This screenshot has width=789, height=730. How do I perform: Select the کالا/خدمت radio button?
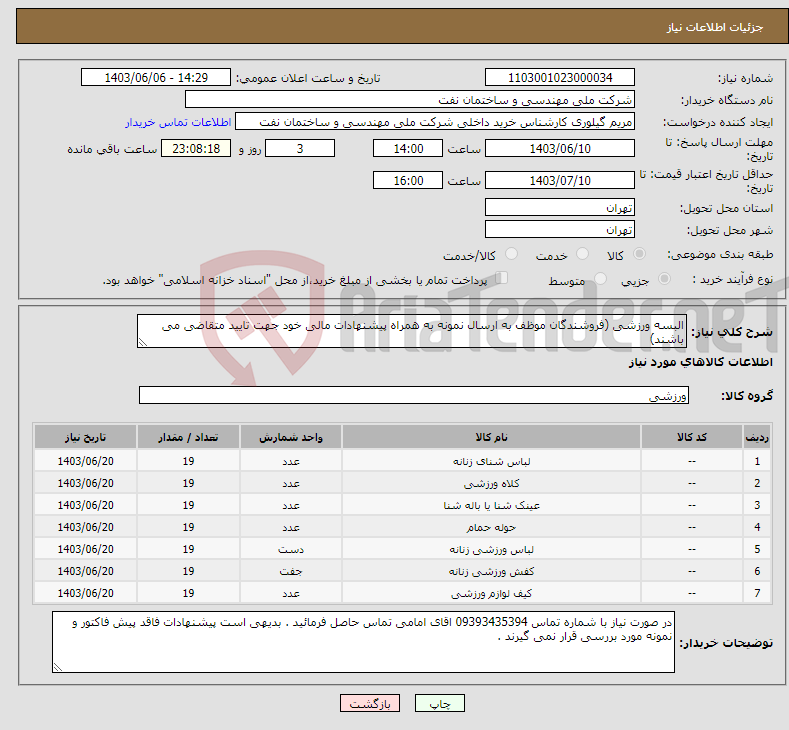[x=511, y=254]
